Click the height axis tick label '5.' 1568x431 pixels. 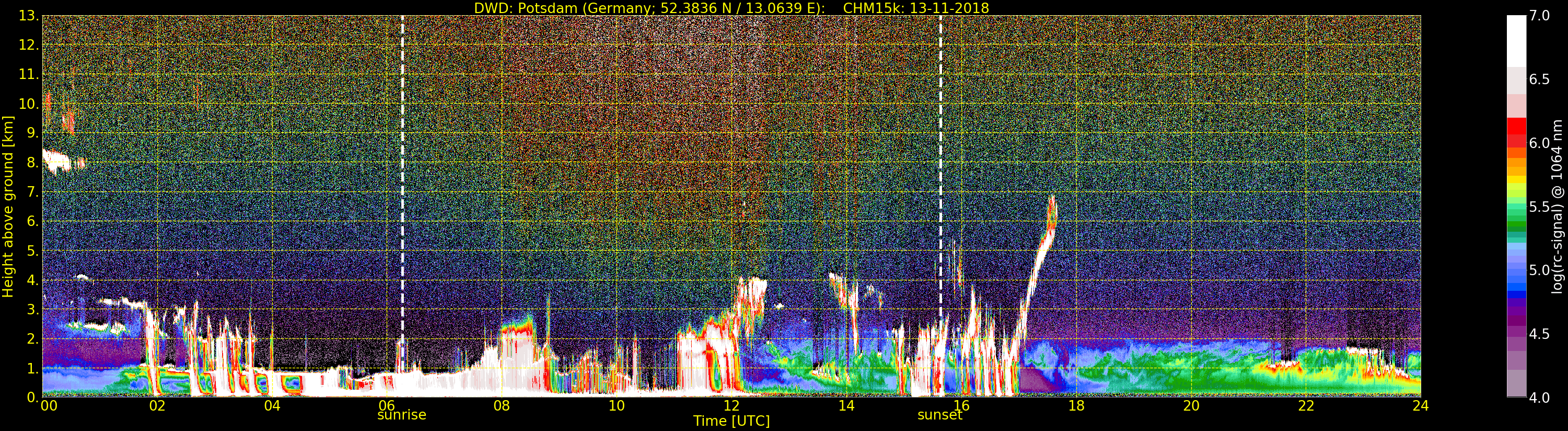click(x=33, y=251)
